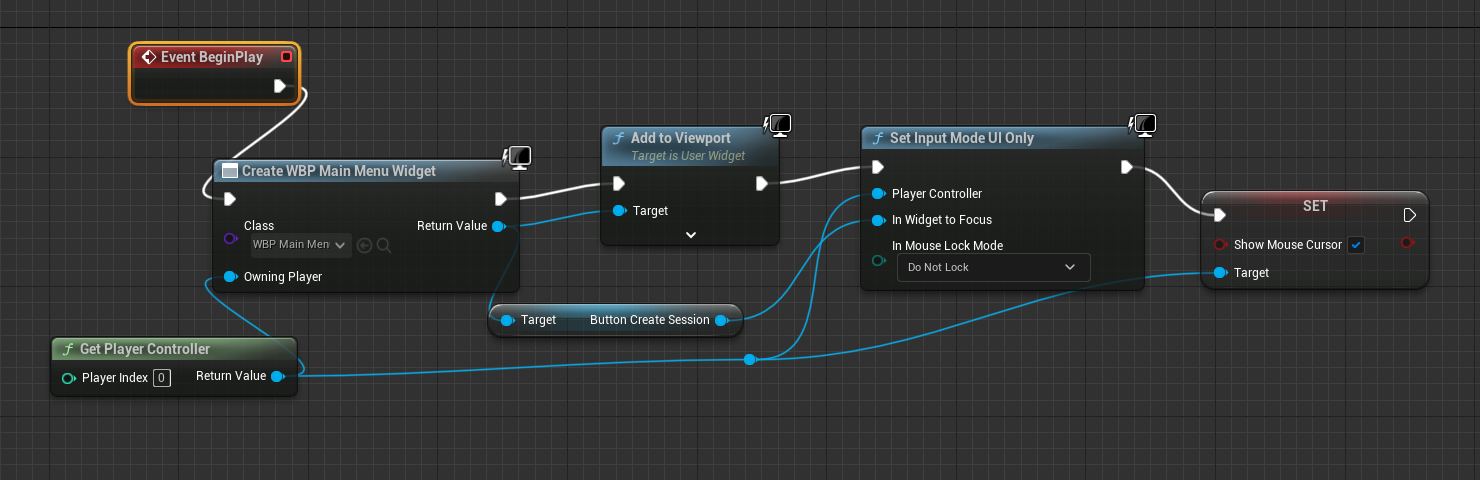The width and height of the screenshot is (1480, 480).
Task: Click the Target pin on Add to Viewport
Action: pos(619,210)
